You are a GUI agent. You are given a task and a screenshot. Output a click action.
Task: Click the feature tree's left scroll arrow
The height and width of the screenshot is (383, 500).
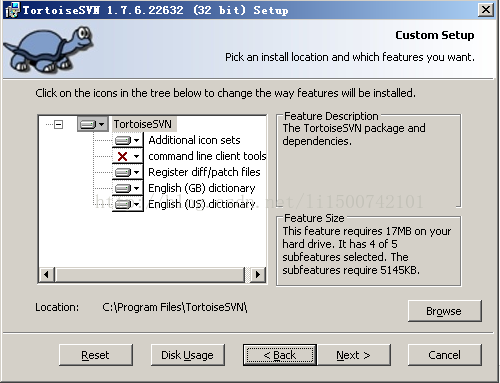pos(46,275)
